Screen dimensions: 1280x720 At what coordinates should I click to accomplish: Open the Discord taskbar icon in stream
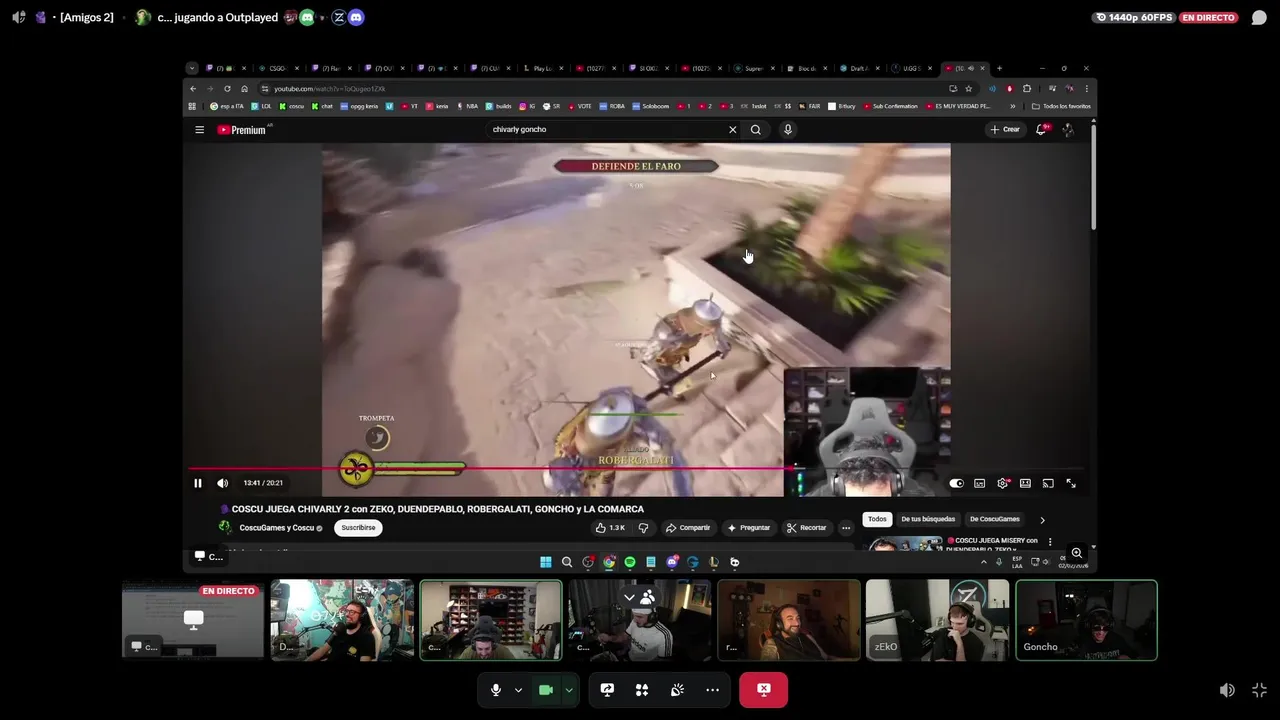[x=672, y=562]
